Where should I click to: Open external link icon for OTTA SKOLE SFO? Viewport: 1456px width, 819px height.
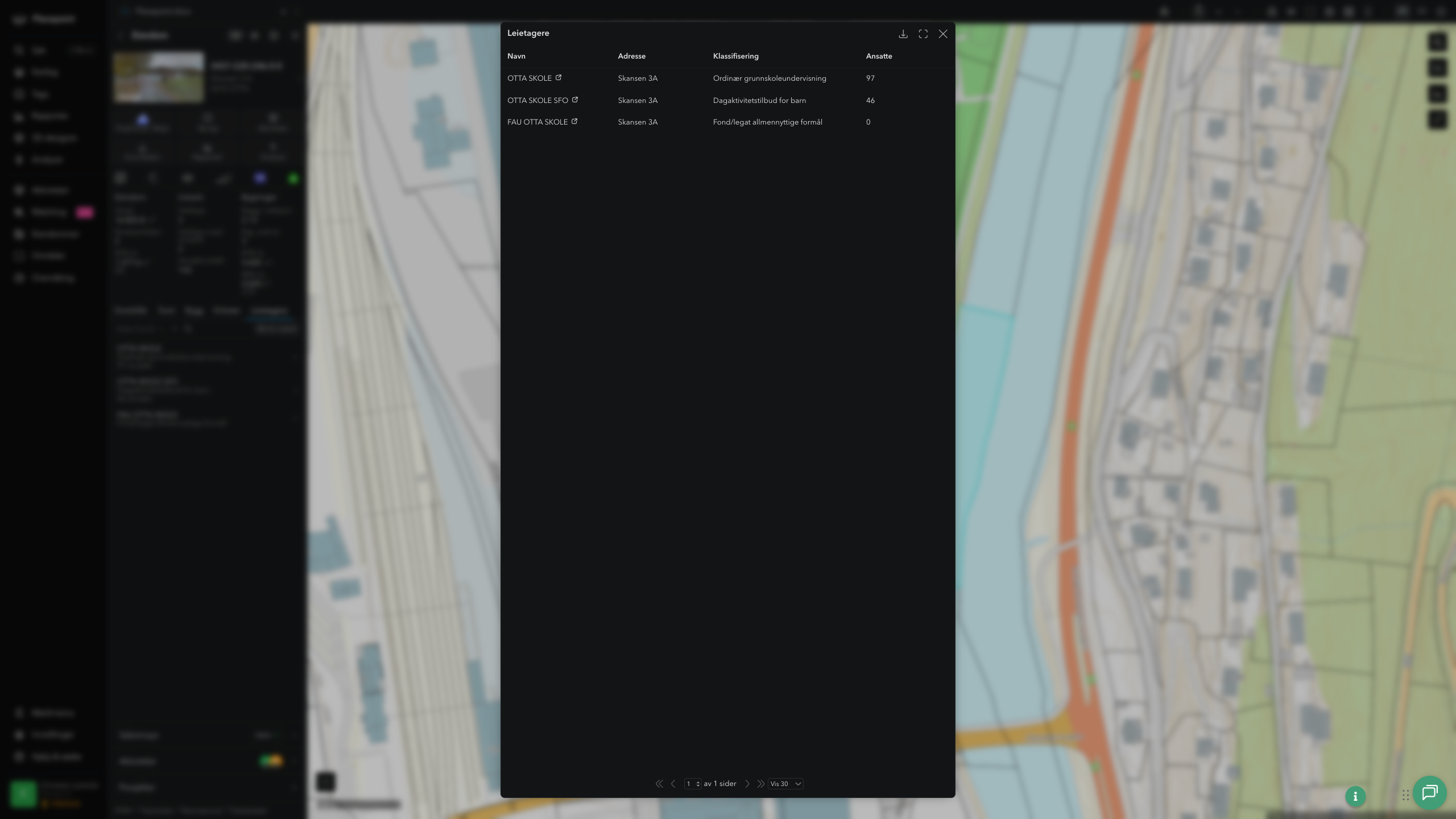click(575, 100)
